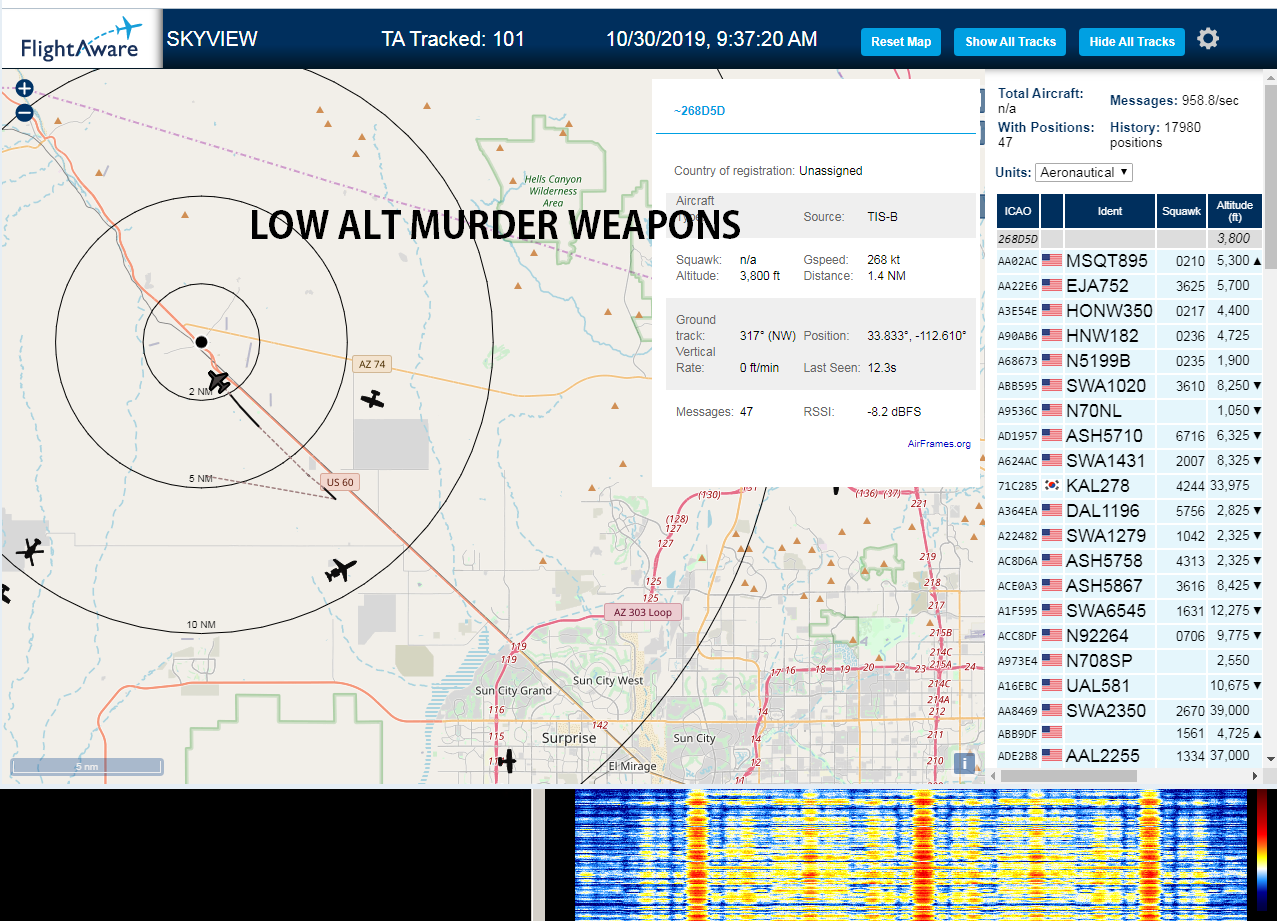The width and height of the screenshot is (1277, 921).
Task: Click the table scrollbar right arrow
Action: click(1256, 776)
